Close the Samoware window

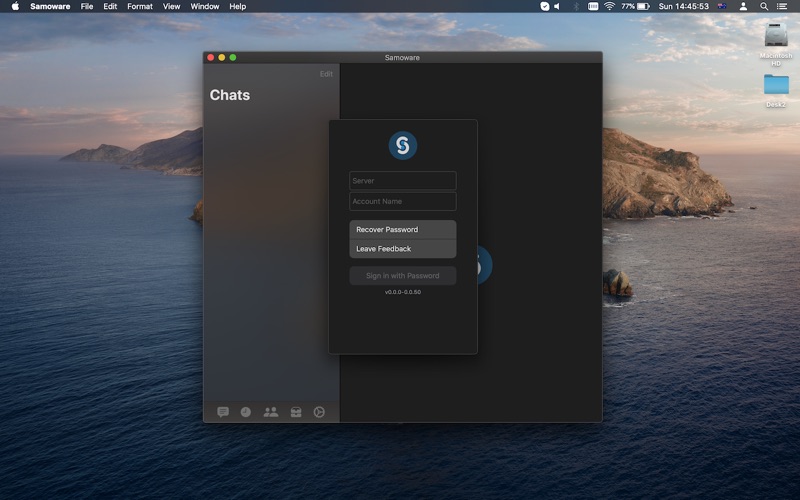tap(210, 57)
